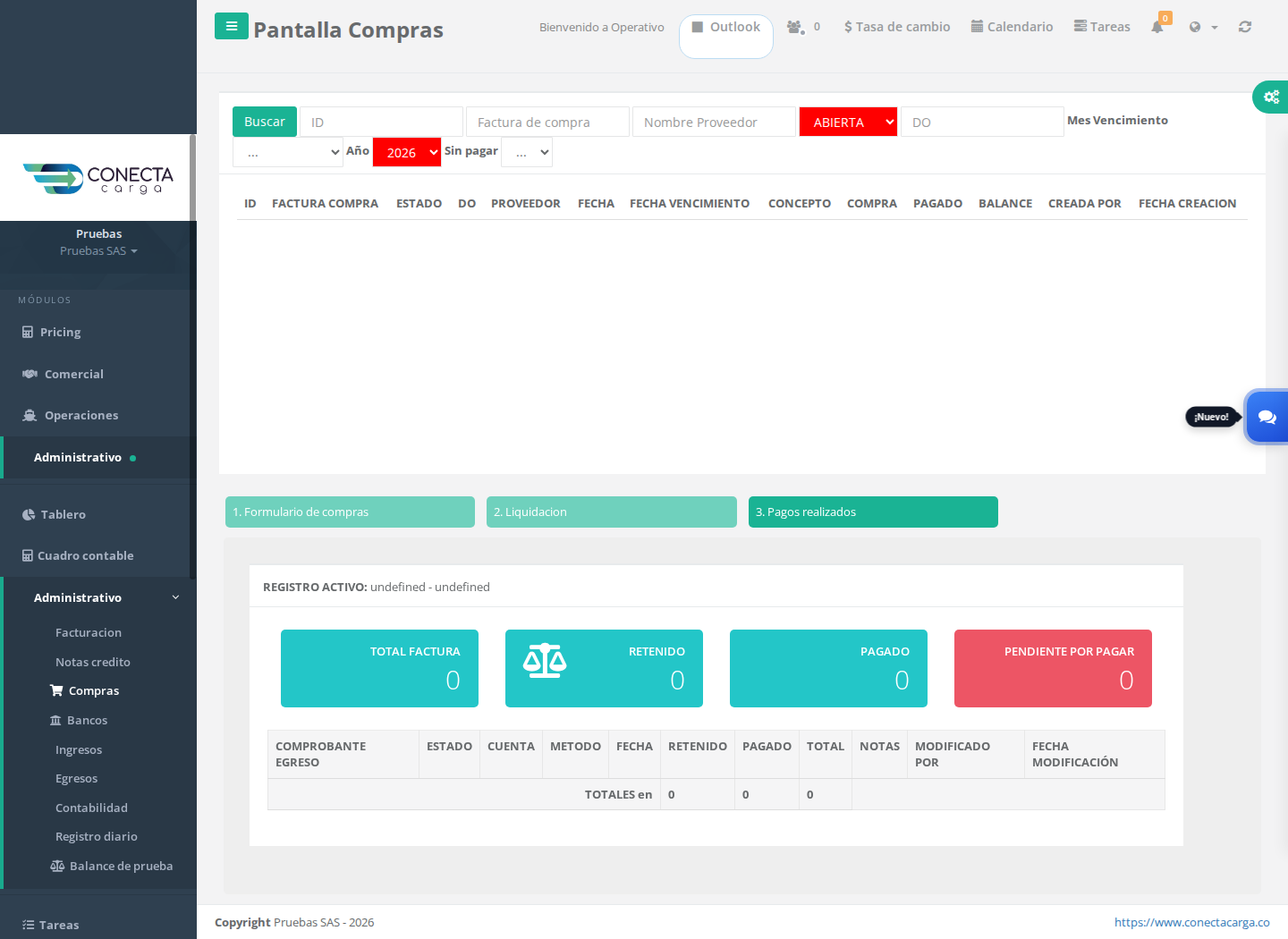The image size is (1288, 939).
Task: Open the users group icon
Action: [x=795, y=27]
